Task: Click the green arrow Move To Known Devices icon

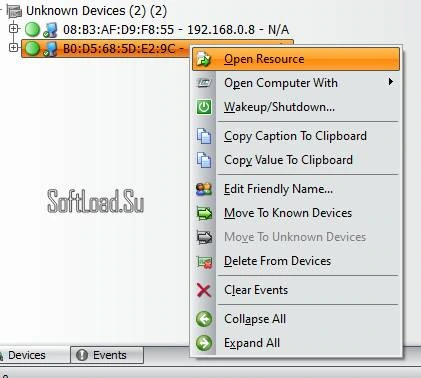Action: [x=204, y=213]
